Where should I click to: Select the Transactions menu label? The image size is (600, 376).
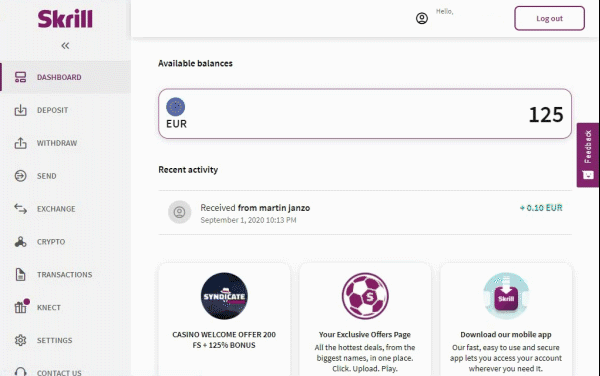coord(64,275)
